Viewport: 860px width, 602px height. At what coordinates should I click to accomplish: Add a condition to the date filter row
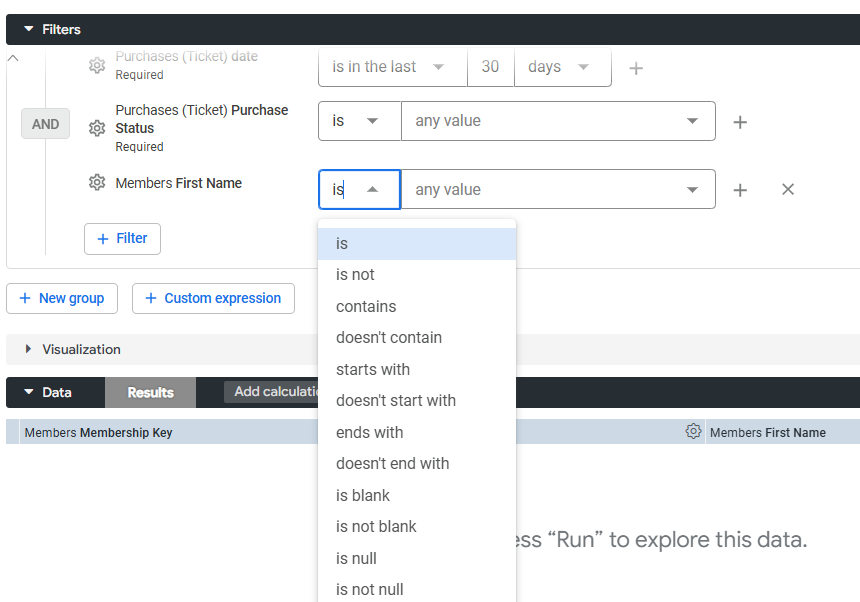click(x=636, y=68)
